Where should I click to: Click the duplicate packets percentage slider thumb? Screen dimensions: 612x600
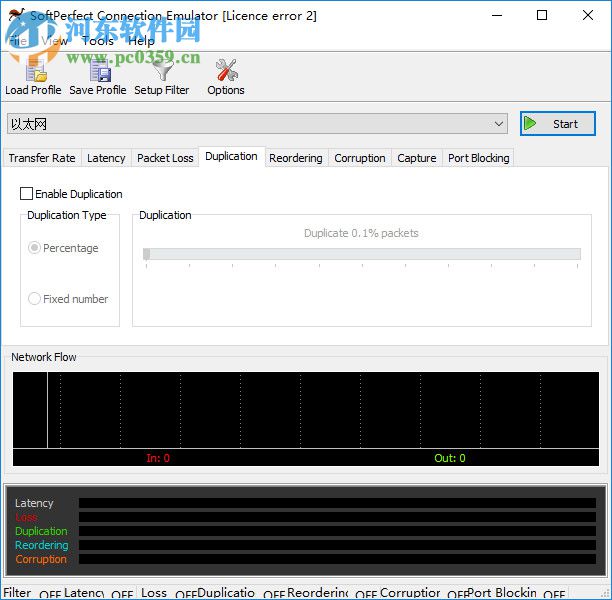(146, 254)
